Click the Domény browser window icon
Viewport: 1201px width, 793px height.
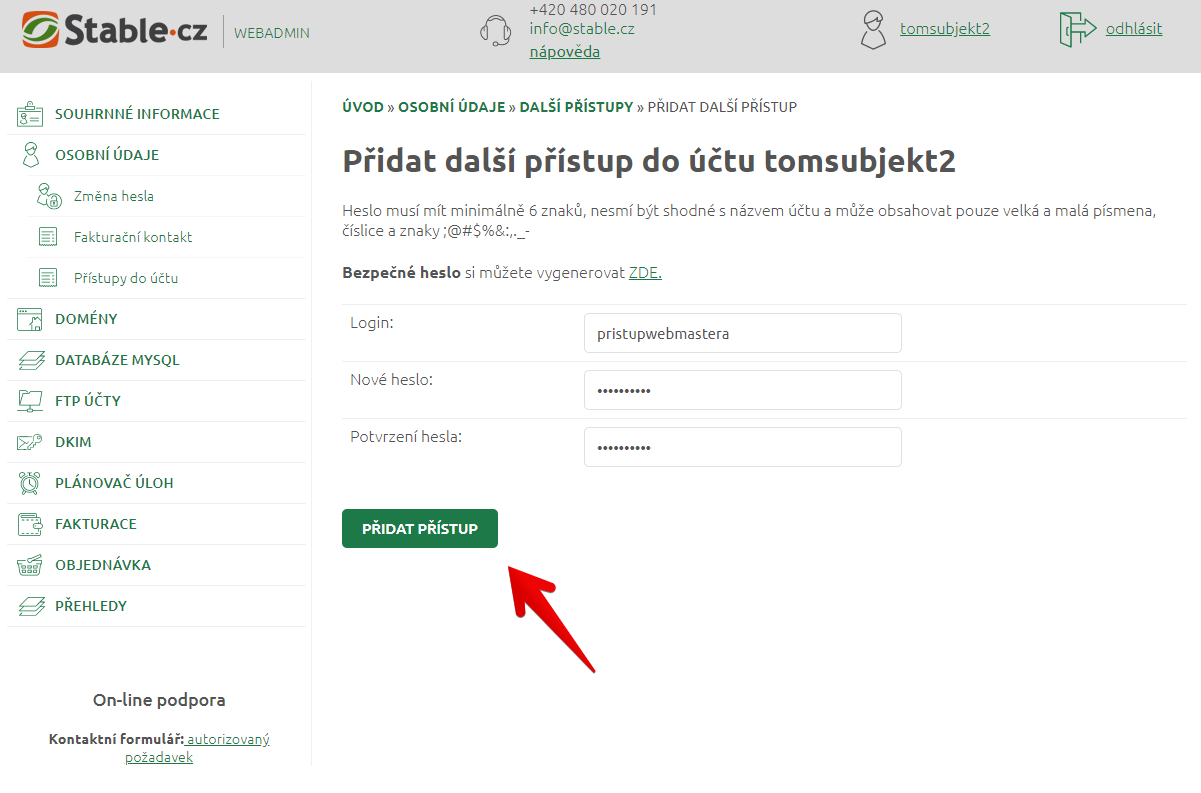[x=29, y=320]
